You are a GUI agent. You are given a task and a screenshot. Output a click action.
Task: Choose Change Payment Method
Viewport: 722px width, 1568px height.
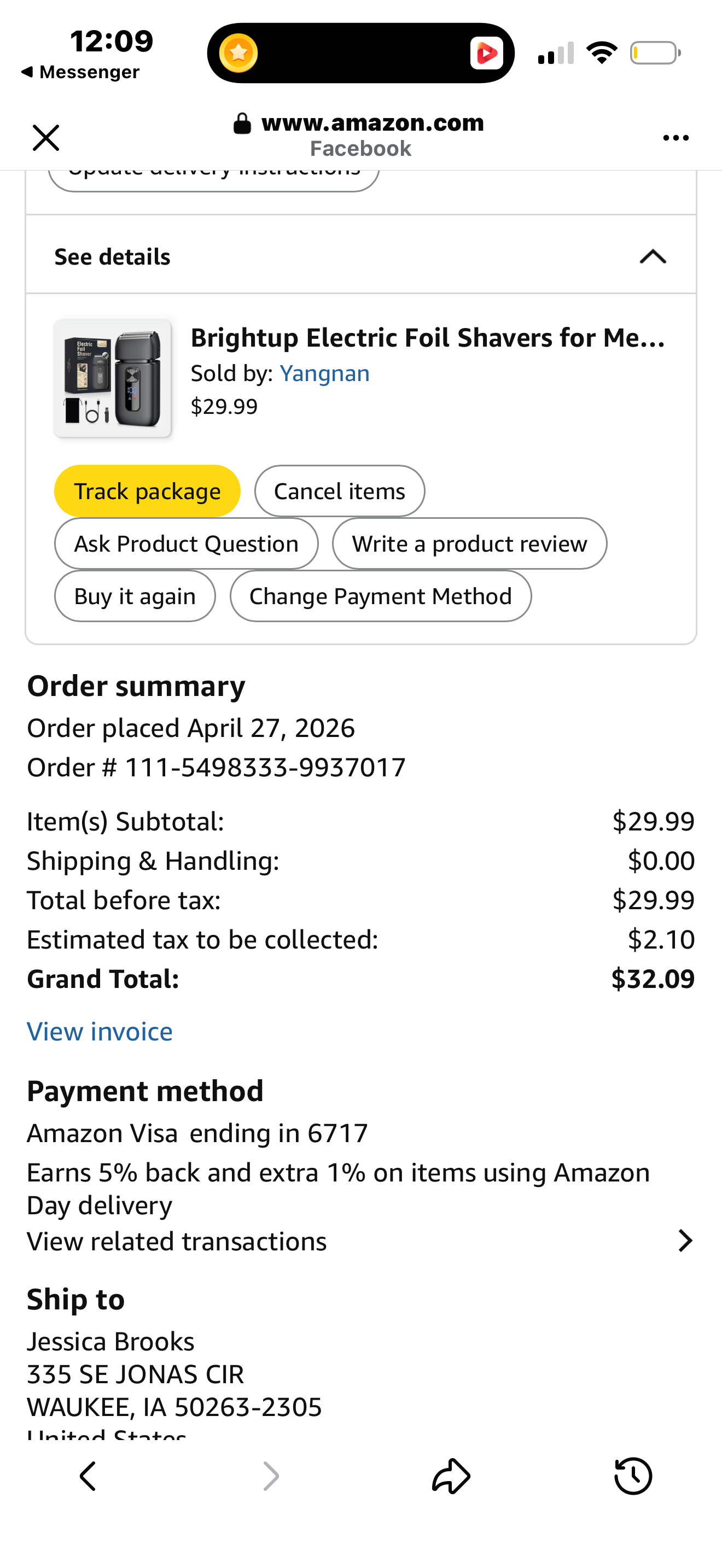pyautogui.click(x=381, y=596)
